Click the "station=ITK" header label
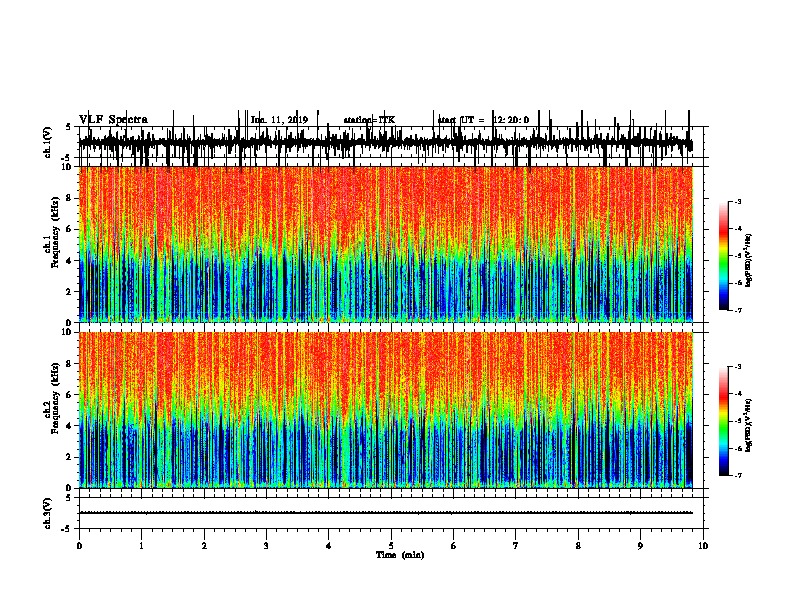Screen dimensions: 792x612 click(x=369, y=120)
